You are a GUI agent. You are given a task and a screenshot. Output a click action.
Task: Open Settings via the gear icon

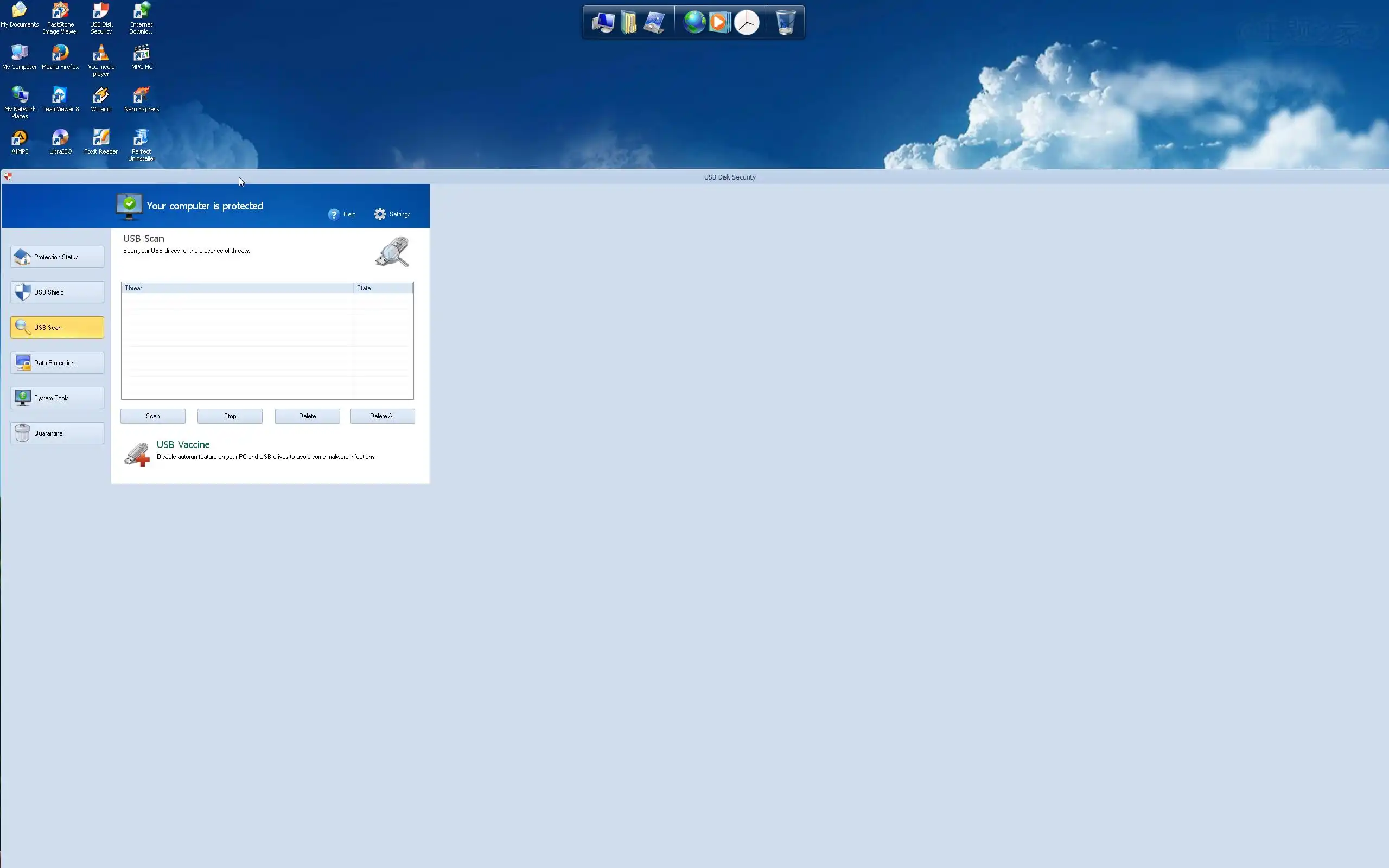[380, 214]
